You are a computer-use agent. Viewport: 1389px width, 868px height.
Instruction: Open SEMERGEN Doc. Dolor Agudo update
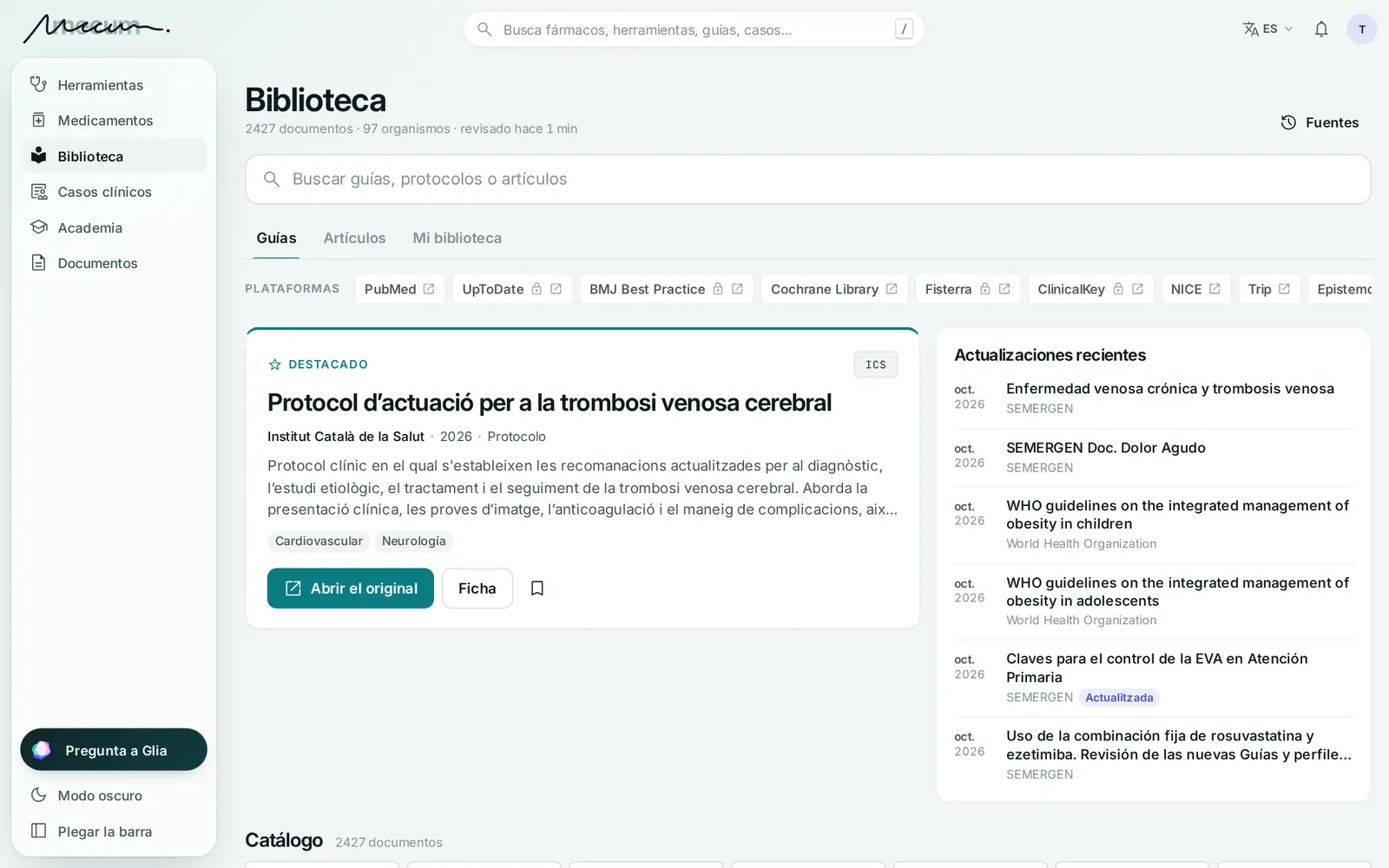(1154, 457)
